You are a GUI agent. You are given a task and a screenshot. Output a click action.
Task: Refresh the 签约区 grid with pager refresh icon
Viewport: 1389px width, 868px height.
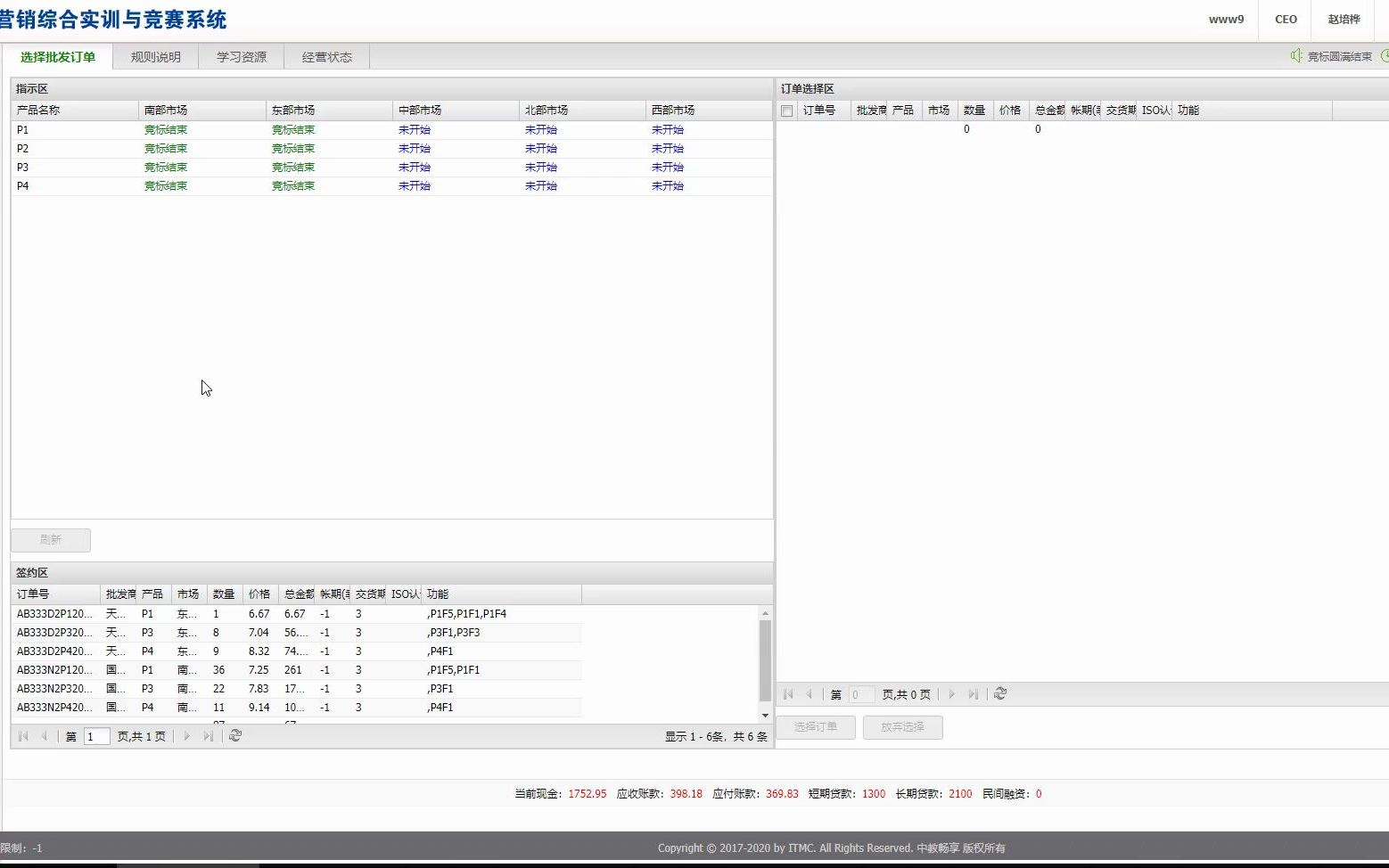[235, 736]
